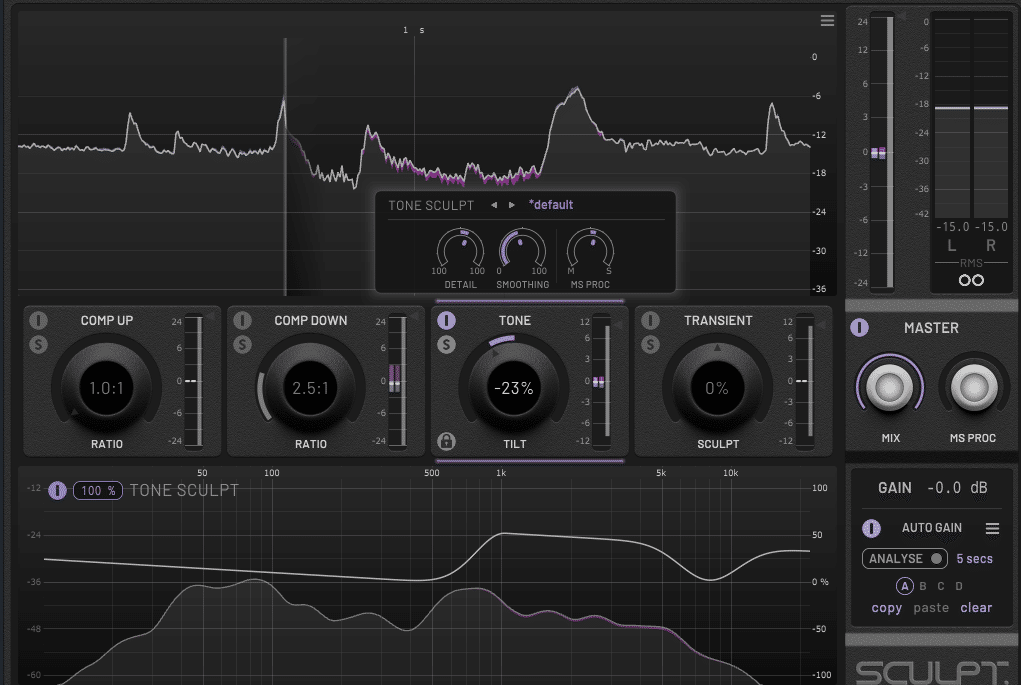
Task: Click the AUTO GAIN label
Action: pos(931,528)
